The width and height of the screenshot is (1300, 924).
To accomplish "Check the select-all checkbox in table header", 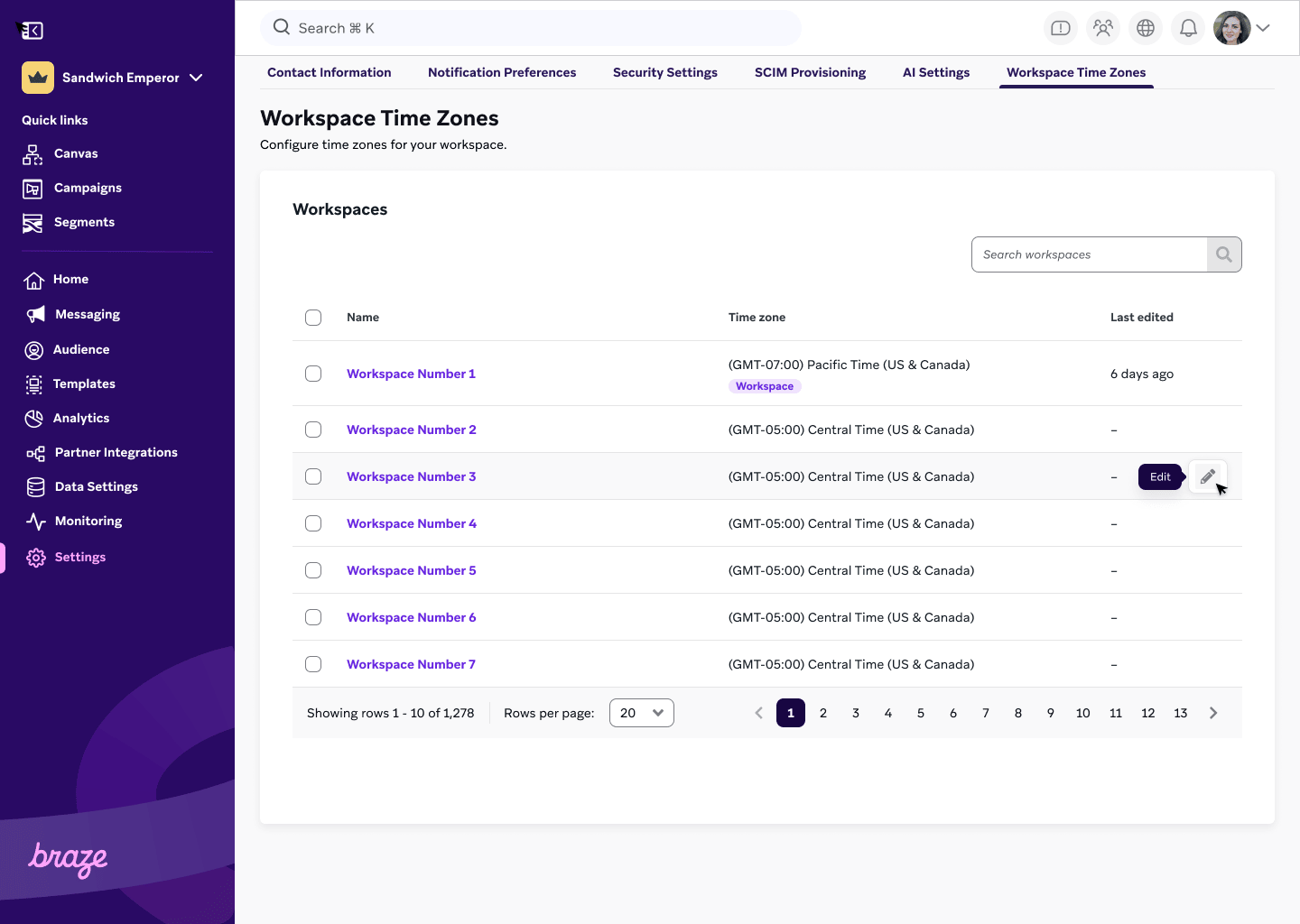I will (x=313, y=318).
